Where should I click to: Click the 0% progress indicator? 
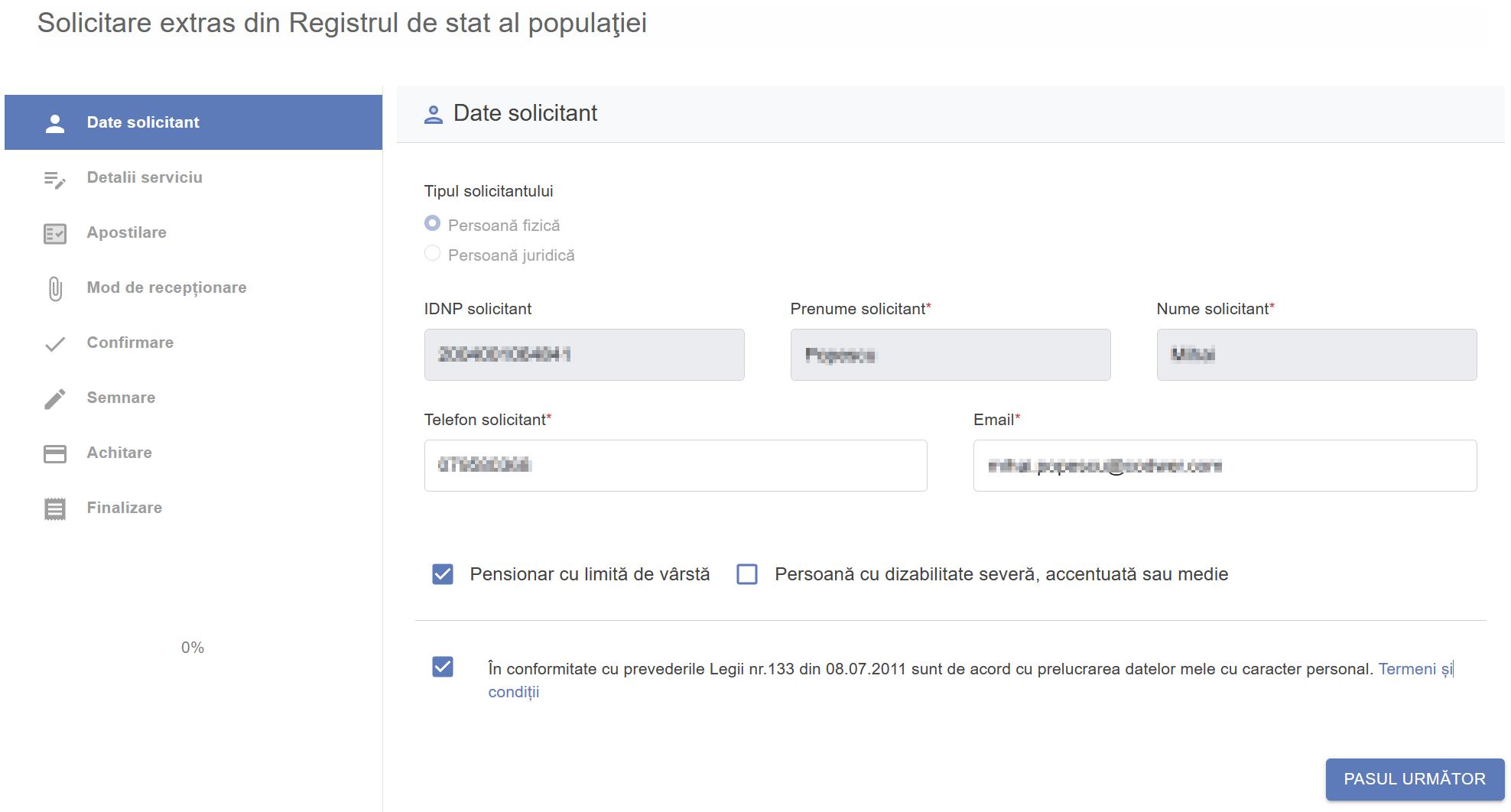(193, 648)
